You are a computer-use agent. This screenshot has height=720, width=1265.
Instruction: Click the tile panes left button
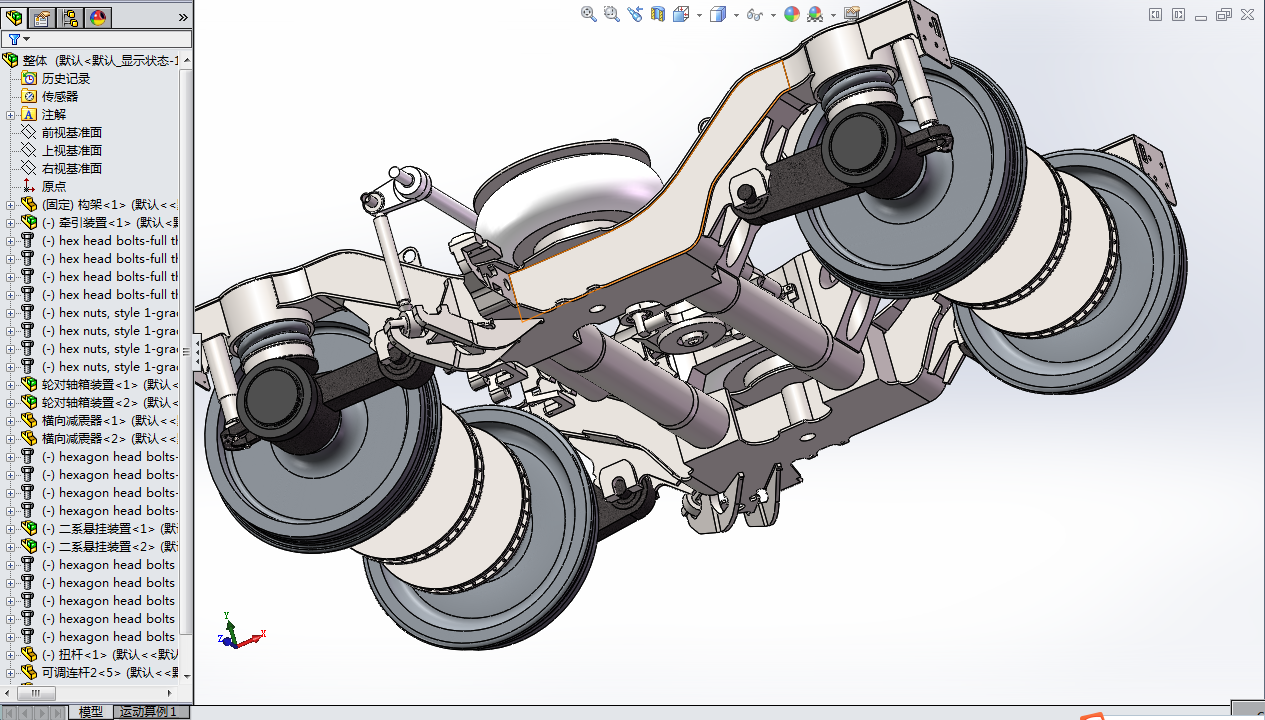coord(1155,14)
